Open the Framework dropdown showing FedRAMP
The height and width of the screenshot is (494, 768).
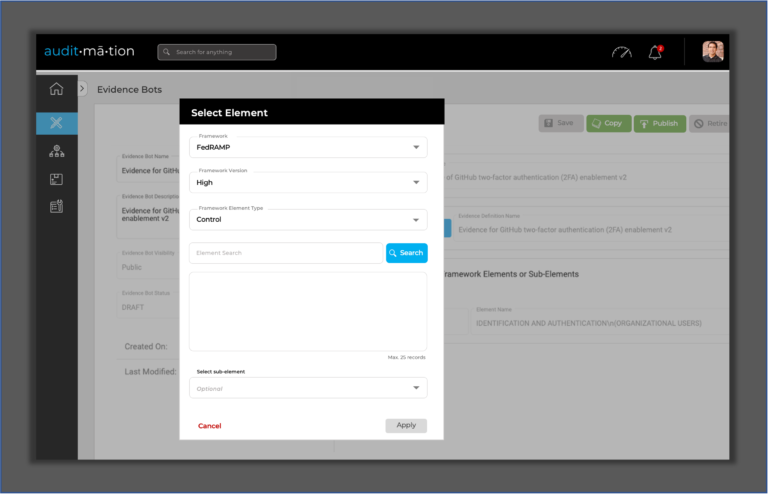(308, 148)
